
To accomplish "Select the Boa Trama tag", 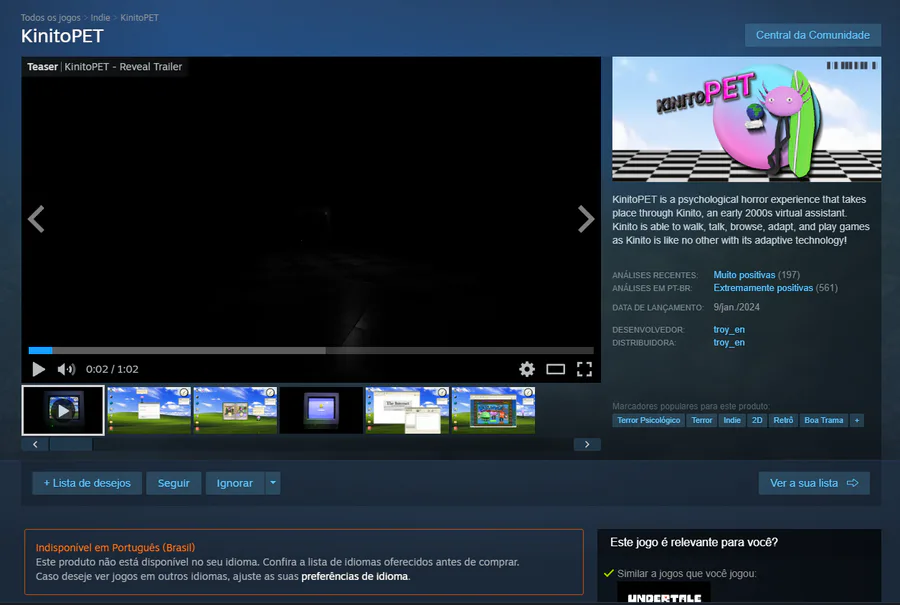I will (824, 420).
